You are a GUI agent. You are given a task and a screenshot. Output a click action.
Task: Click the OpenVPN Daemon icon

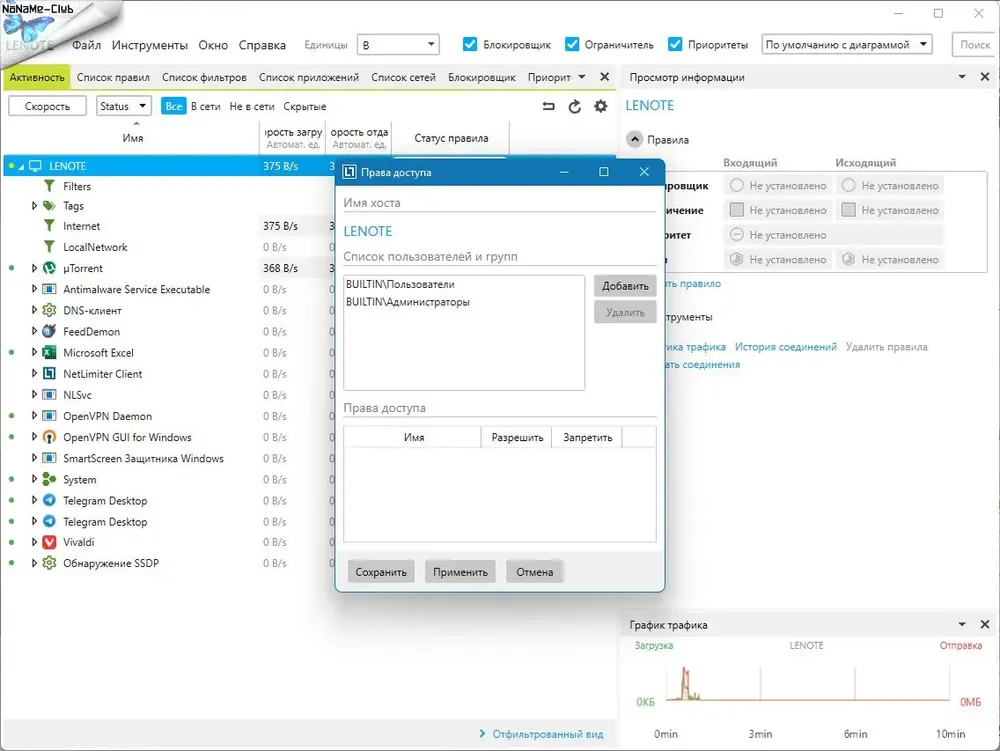(49, 416)
